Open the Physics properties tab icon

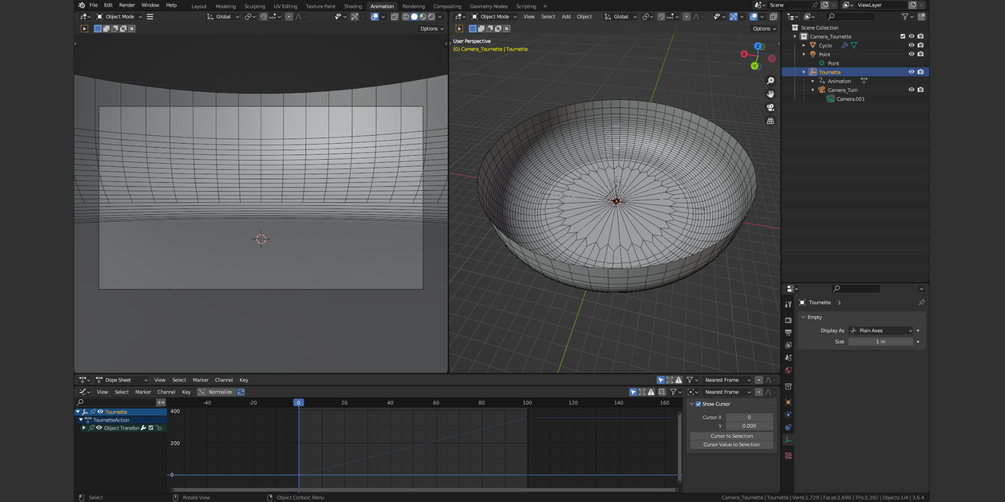click(x=788, y=414)
